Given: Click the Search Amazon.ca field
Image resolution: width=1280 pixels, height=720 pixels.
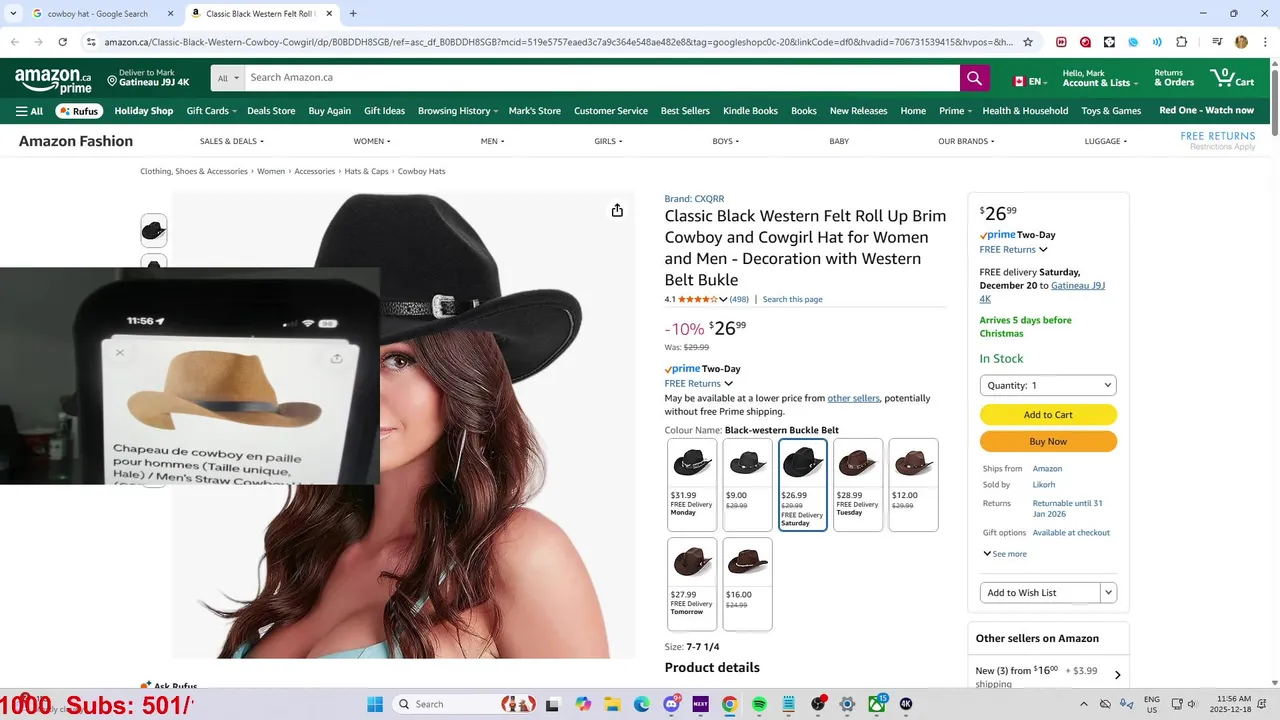Looking at the screenshot, I should coord(603,77).
